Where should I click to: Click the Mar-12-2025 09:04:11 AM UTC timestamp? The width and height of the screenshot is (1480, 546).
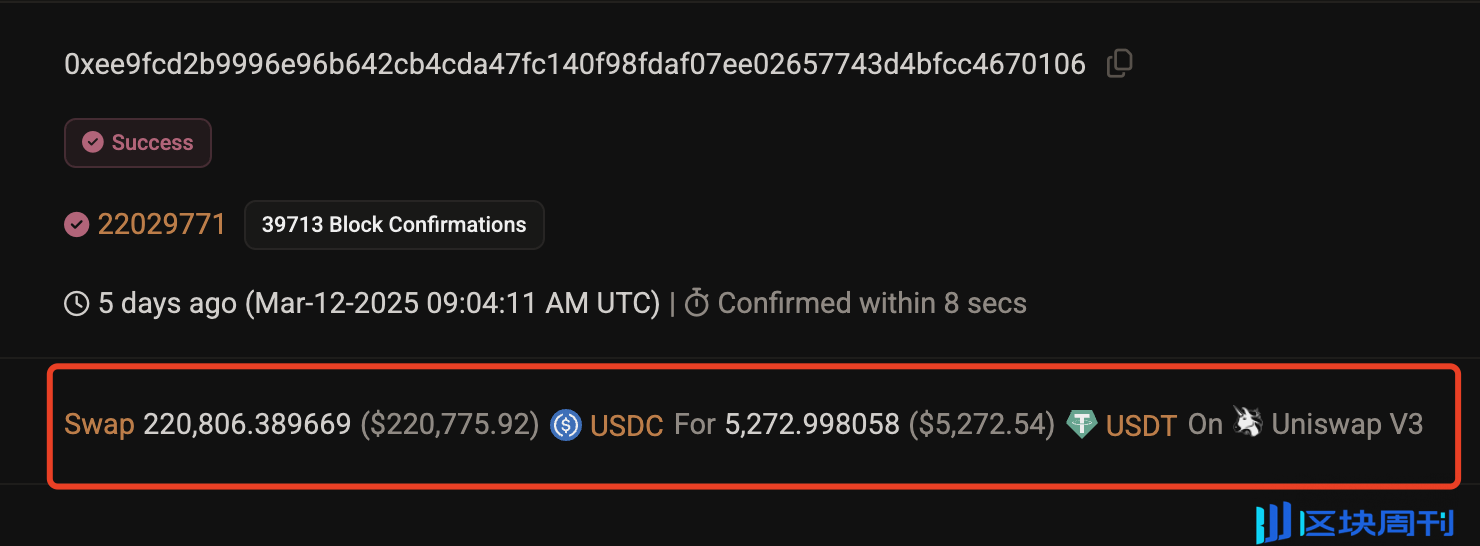tap(453, 303)
